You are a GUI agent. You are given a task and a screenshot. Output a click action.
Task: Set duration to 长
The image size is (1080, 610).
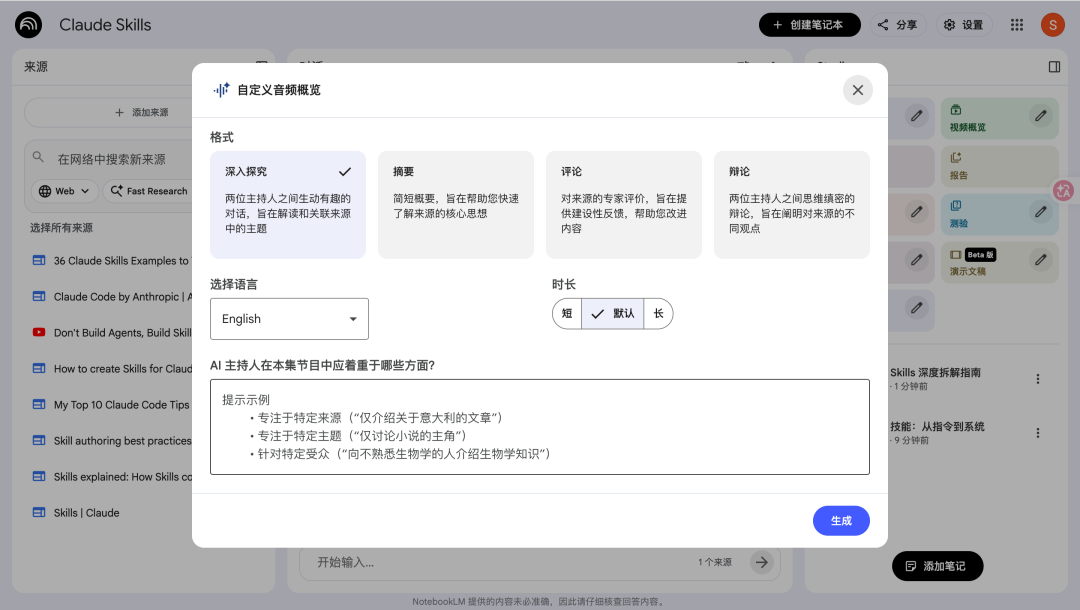pos(658,314)
